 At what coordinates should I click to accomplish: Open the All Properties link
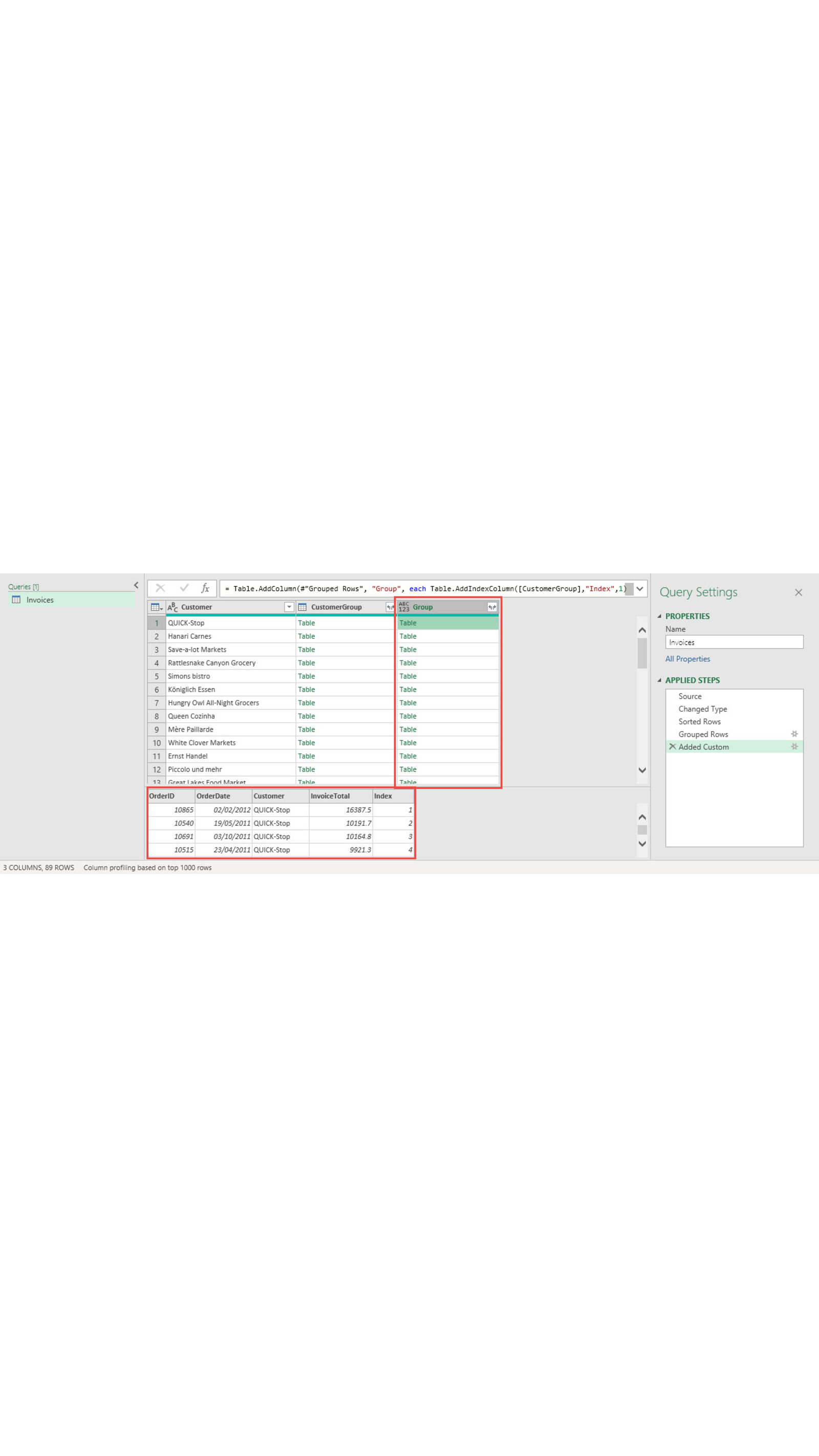click(687, 659)
